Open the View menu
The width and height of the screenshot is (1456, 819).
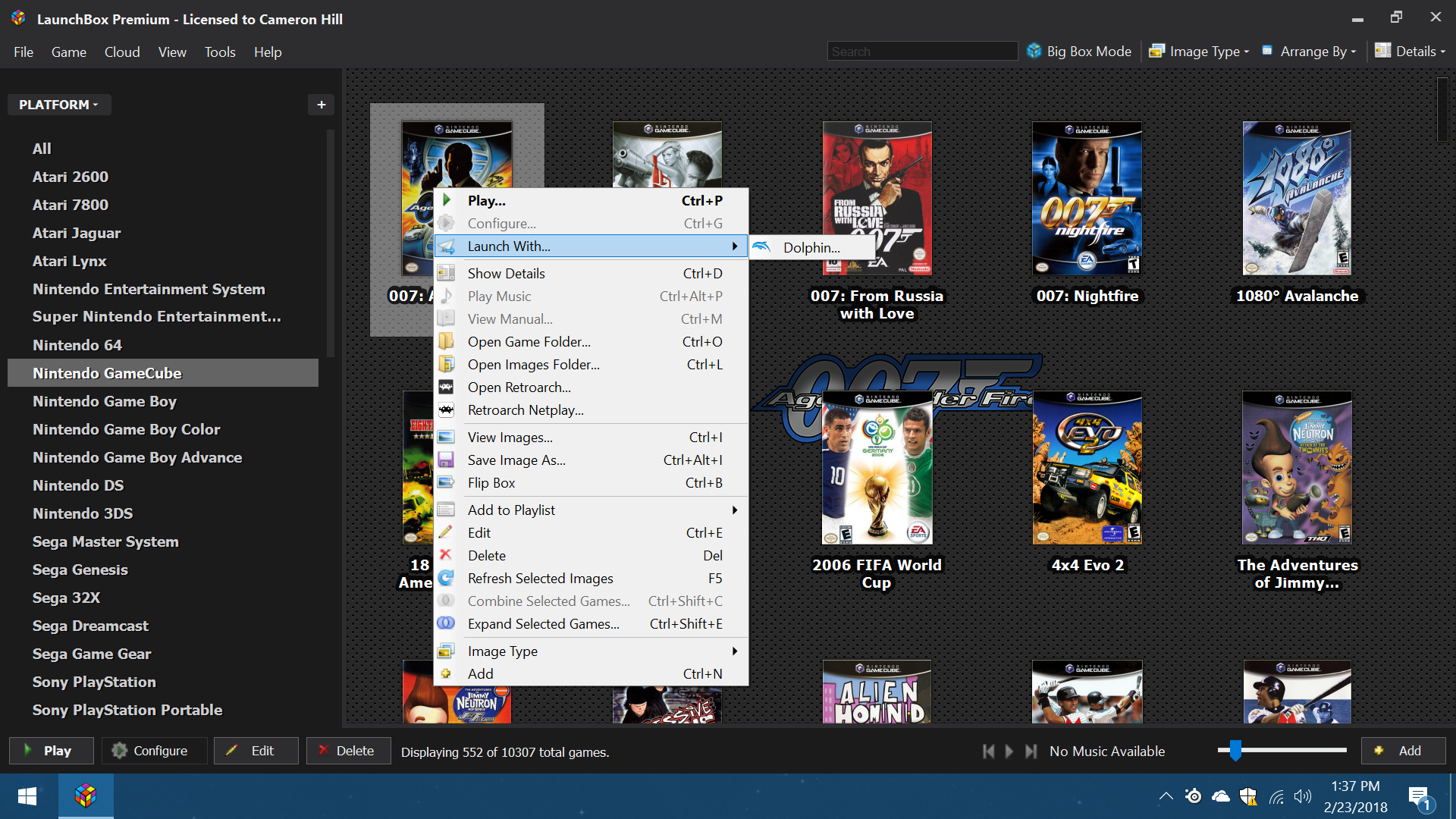(172, 52)
